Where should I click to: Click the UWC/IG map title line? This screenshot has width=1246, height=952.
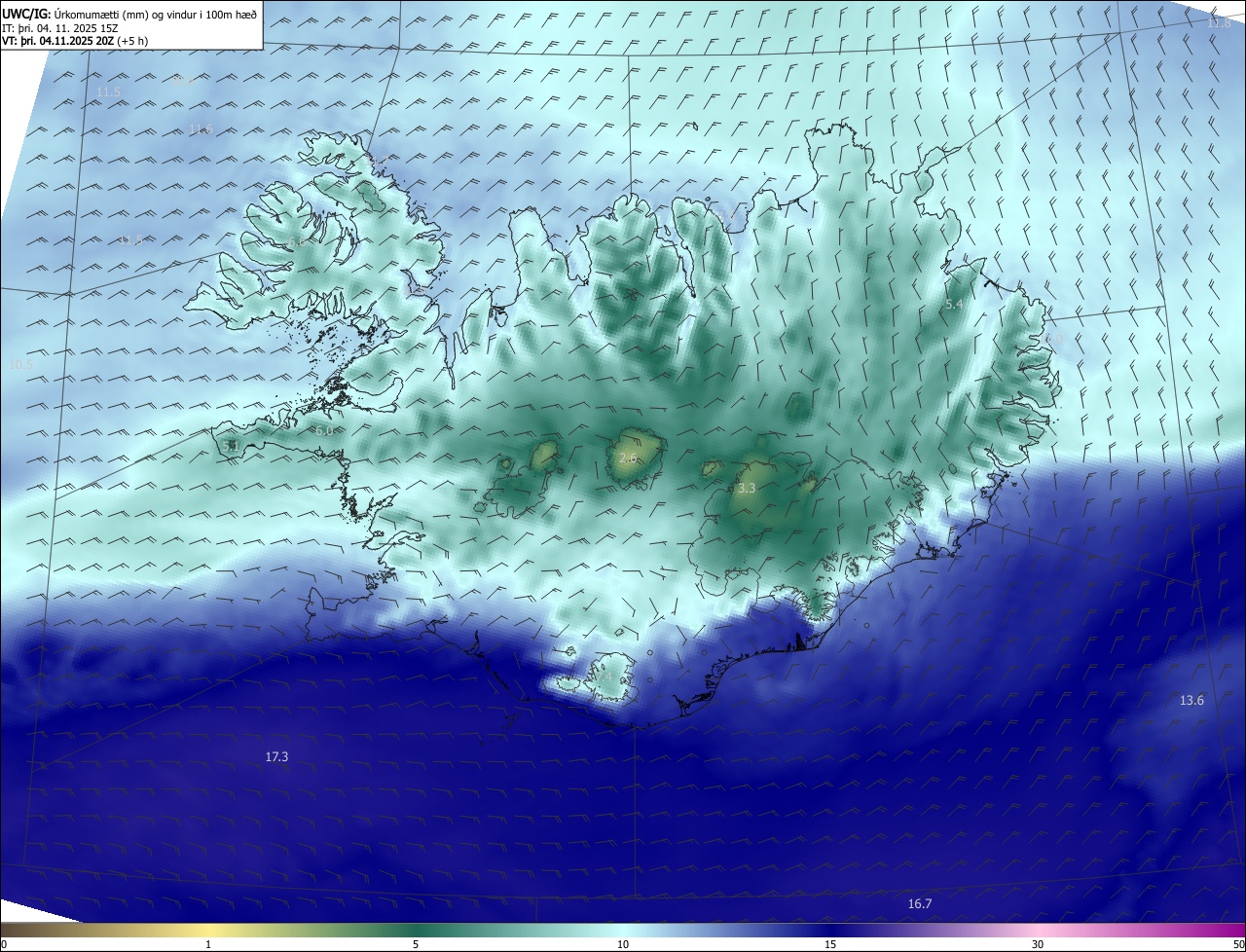tap(130, 14)
